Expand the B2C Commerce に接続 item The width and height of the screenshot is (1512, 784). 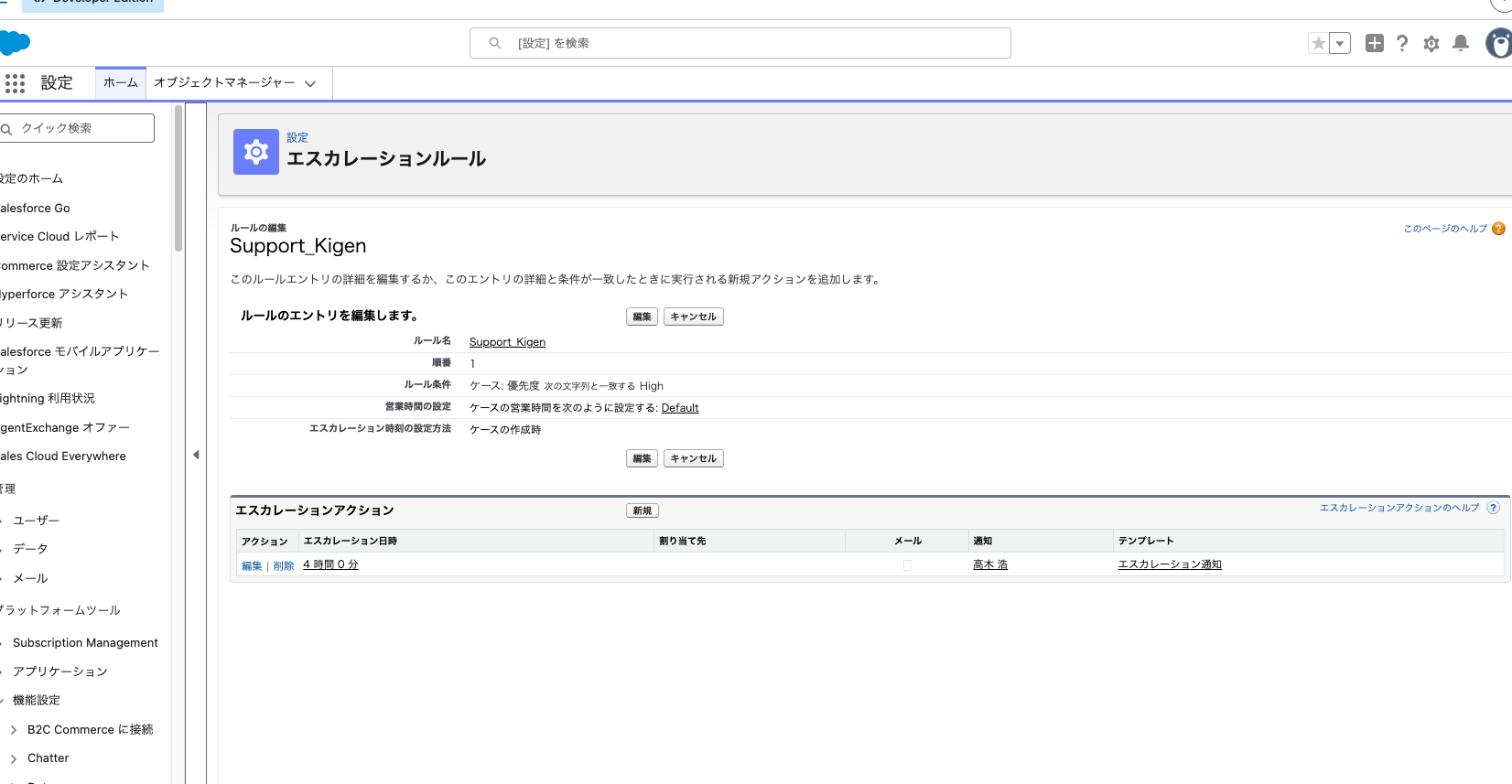(x=14, y=730)
